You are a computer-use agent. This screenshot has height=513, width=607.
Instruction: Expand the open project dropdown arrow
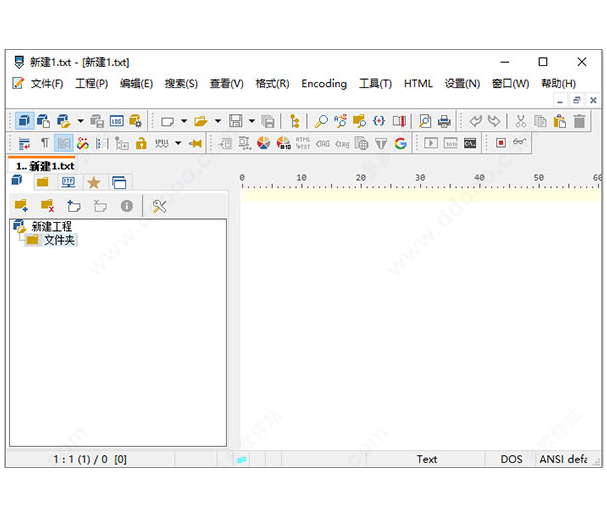(81, 121)
